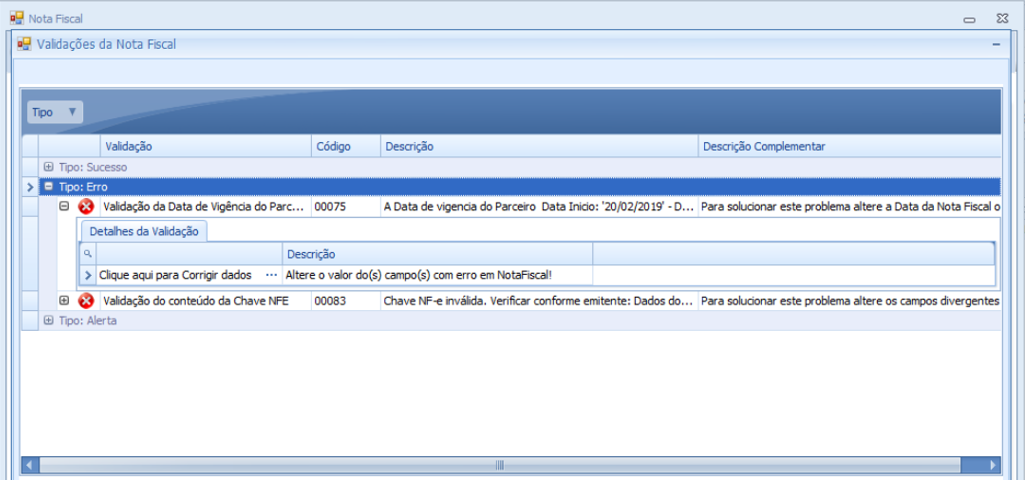Click 'Validação do conteúdo da Chave NFE' cell
Viewport: 1025px width, 482px height.
(205, 301)
